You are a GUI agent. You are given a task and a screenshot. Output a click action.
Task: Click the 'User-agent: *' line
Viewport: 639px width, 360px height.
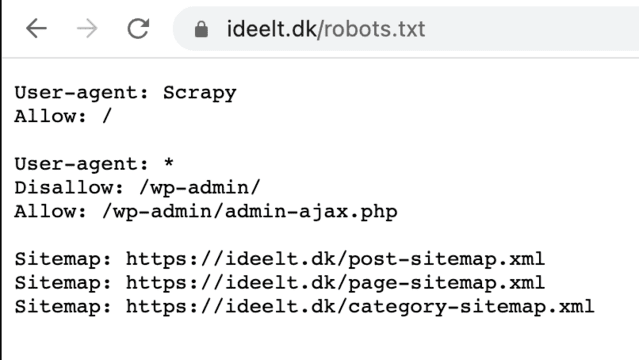[94, 164]
